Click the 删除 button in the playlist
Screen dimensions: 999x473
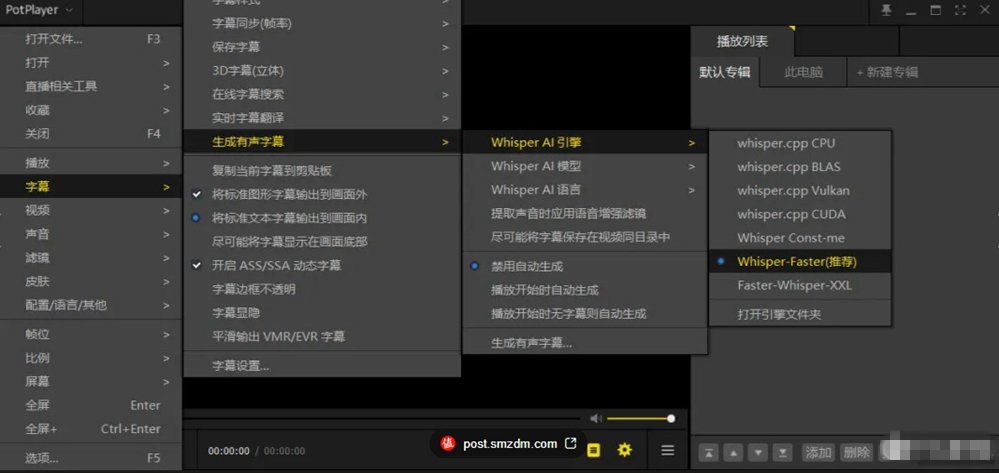857,453
